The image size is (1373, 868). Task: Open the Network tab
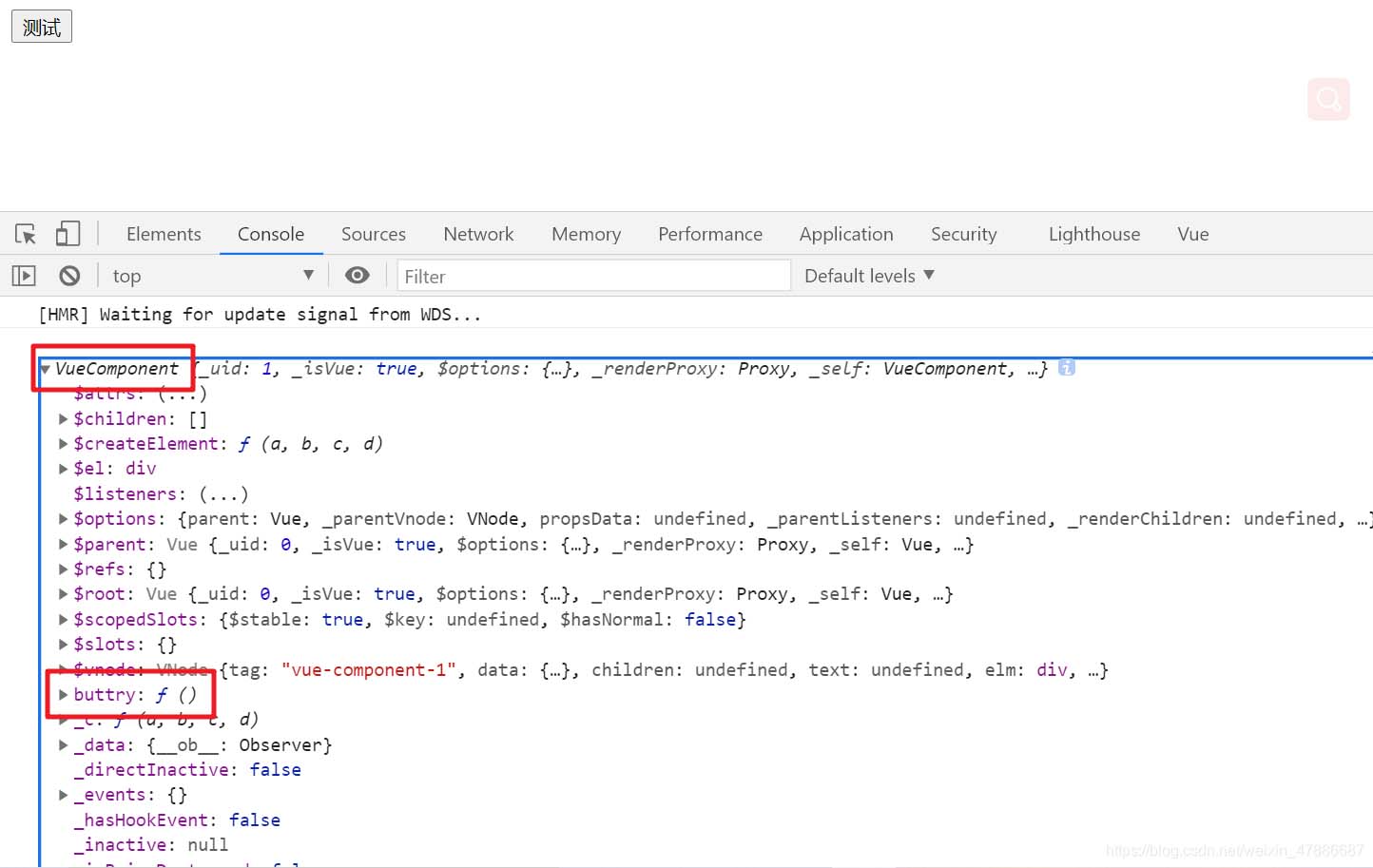pyautogui.click(x=478, y=234)
